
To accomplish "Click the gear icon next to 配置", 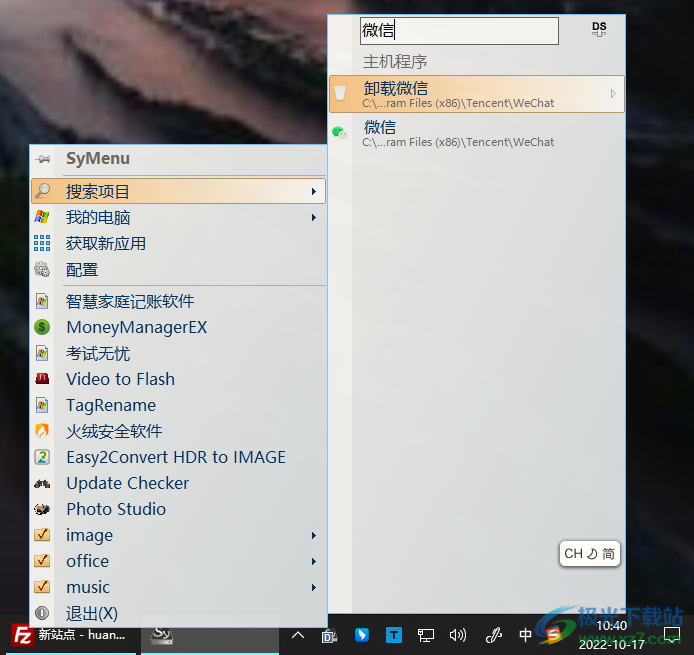I will coord(42,269).
